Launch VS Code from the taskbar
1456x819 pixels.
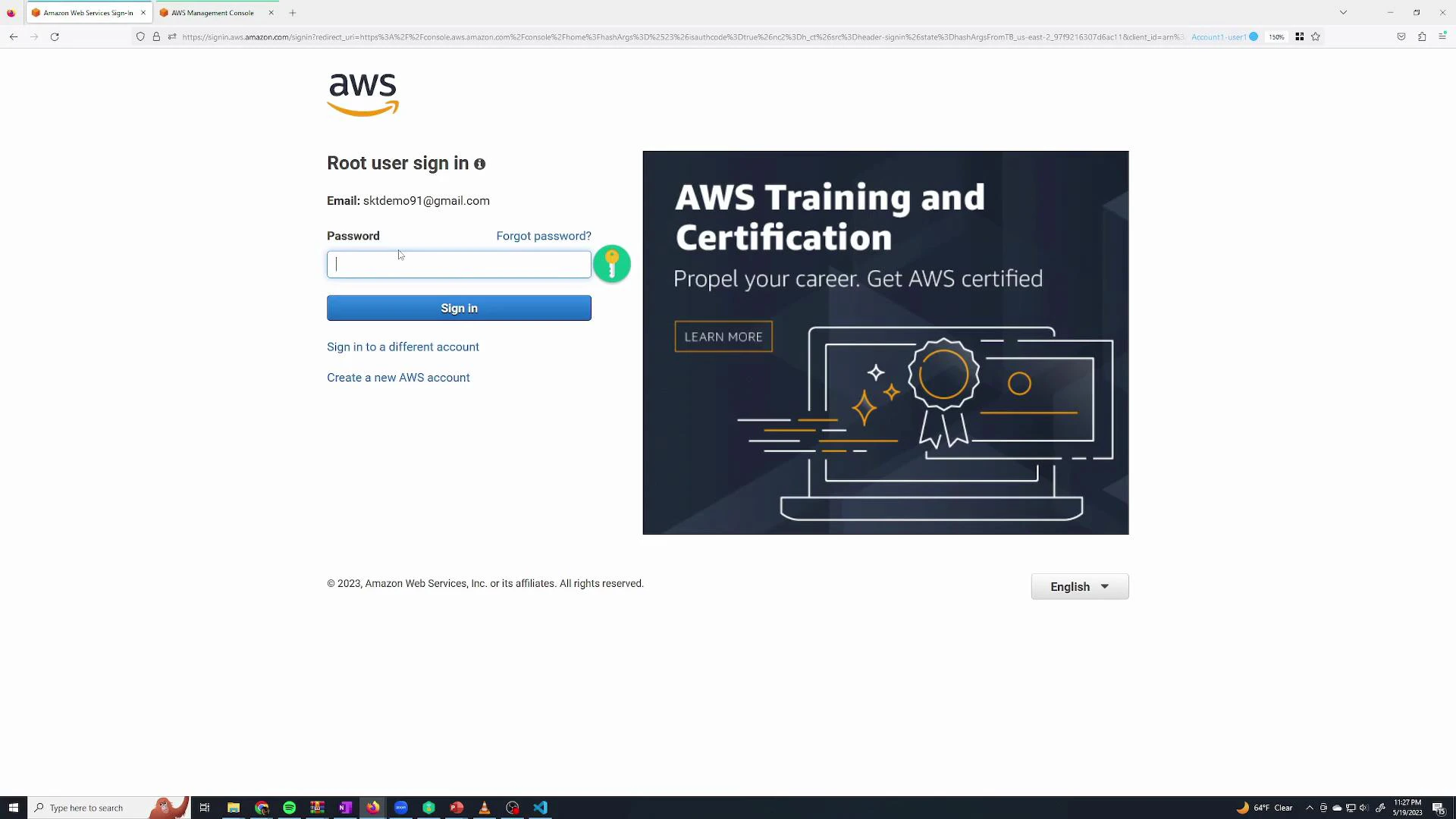[540, 808]
